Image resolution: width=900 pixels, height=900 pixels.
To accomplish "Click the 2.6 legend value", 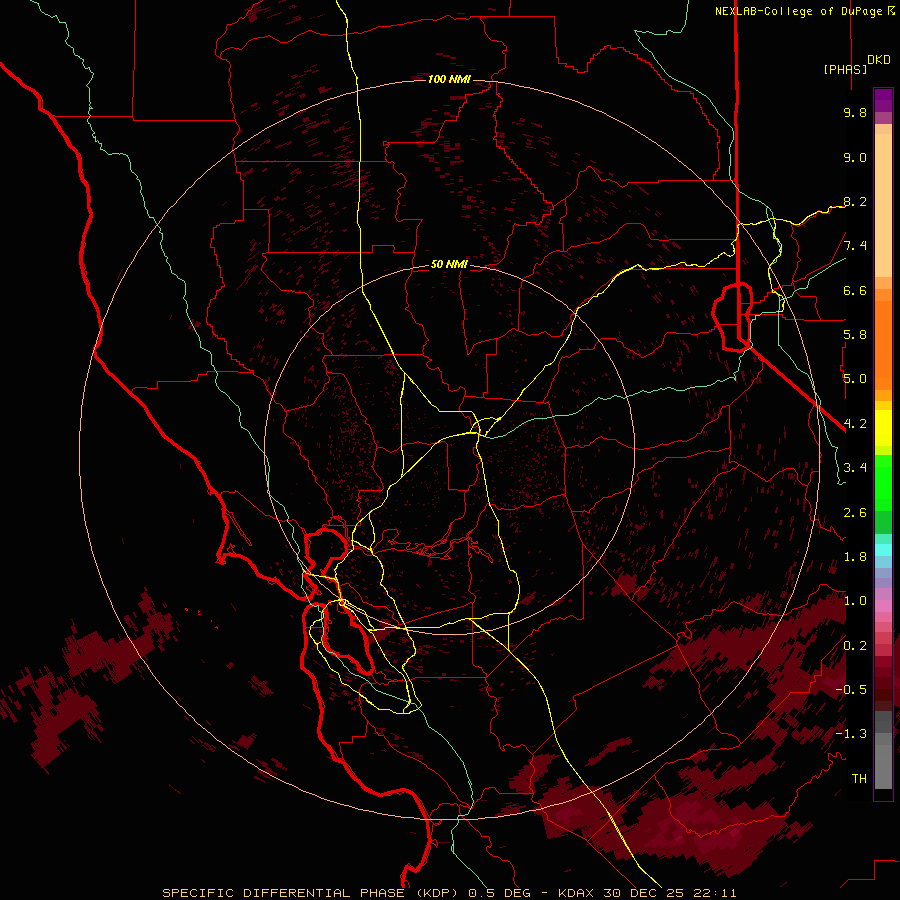I will (x=855, y=513).
